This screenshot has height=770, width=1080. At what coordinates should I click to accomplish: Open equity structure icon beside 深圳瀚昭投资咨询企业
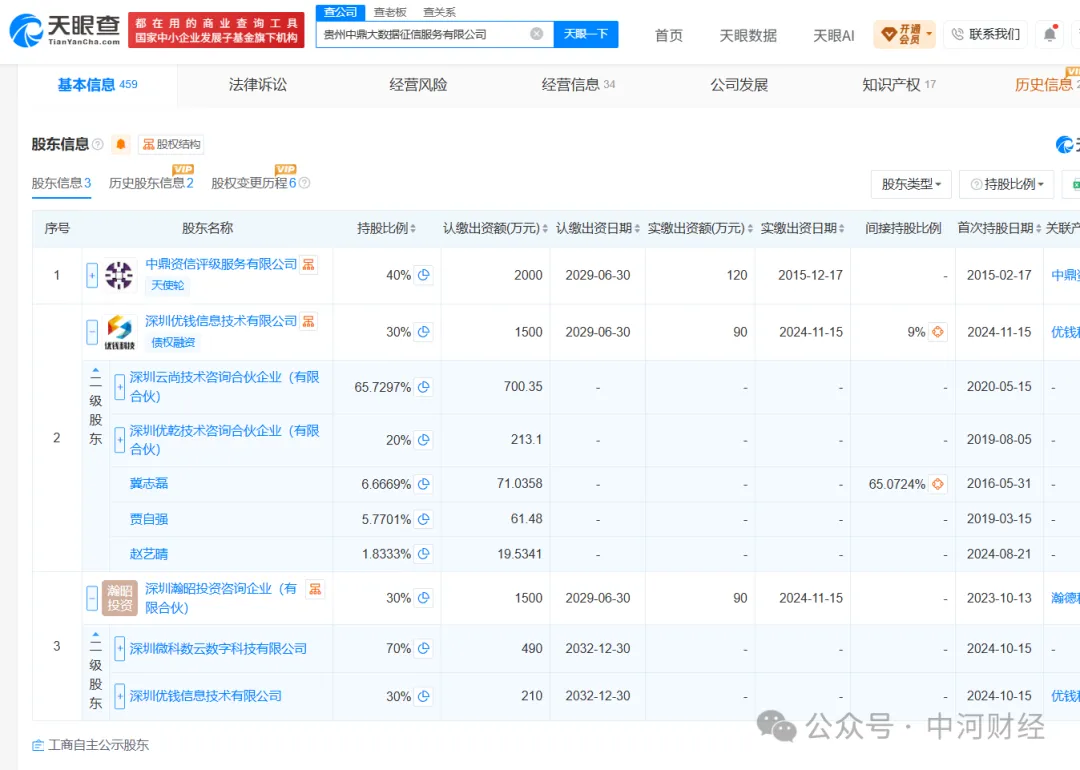tap(315, 589)
